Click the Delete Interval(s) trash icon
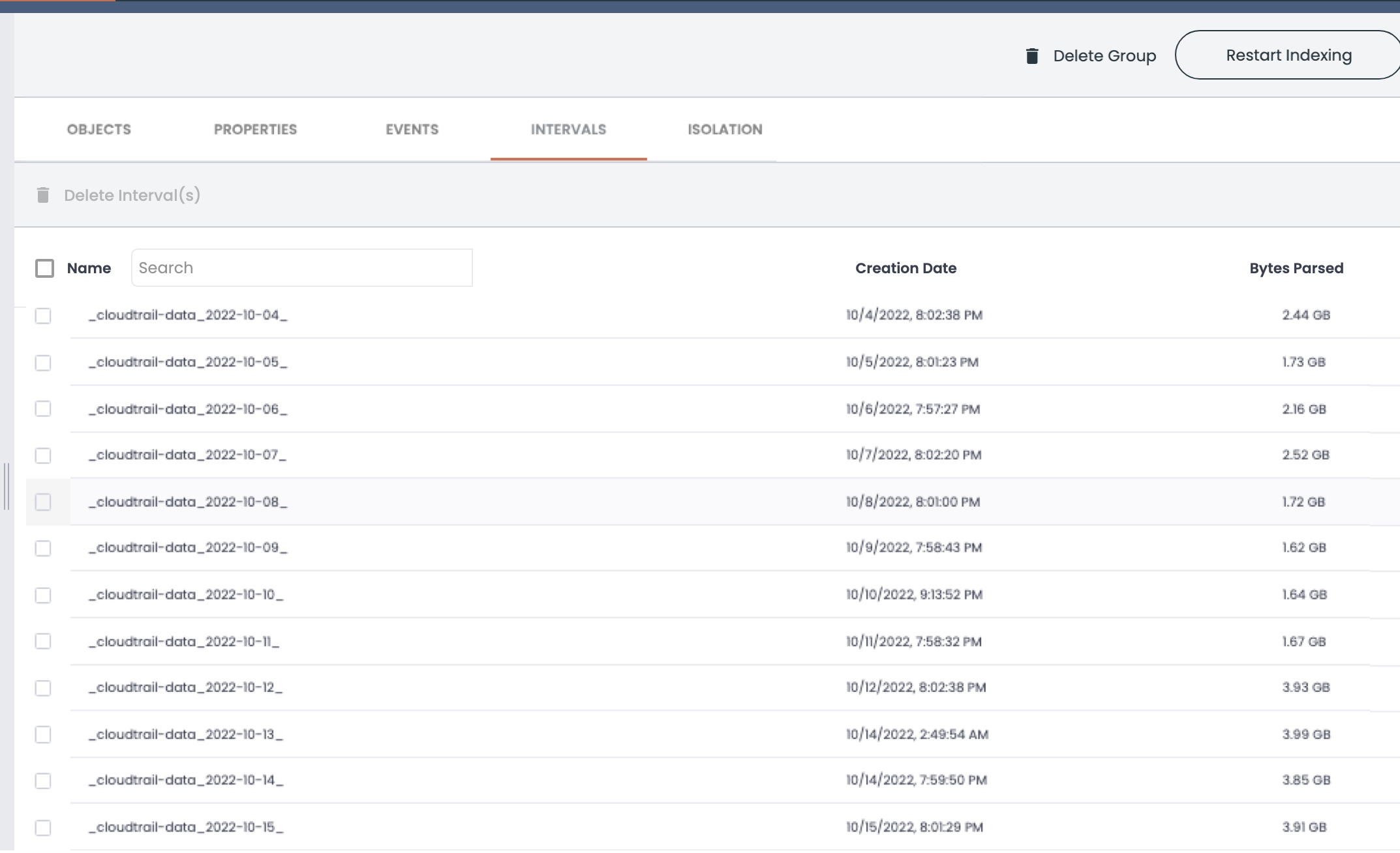This screenshot has height=853, width=1400. [x=43, y=195]
